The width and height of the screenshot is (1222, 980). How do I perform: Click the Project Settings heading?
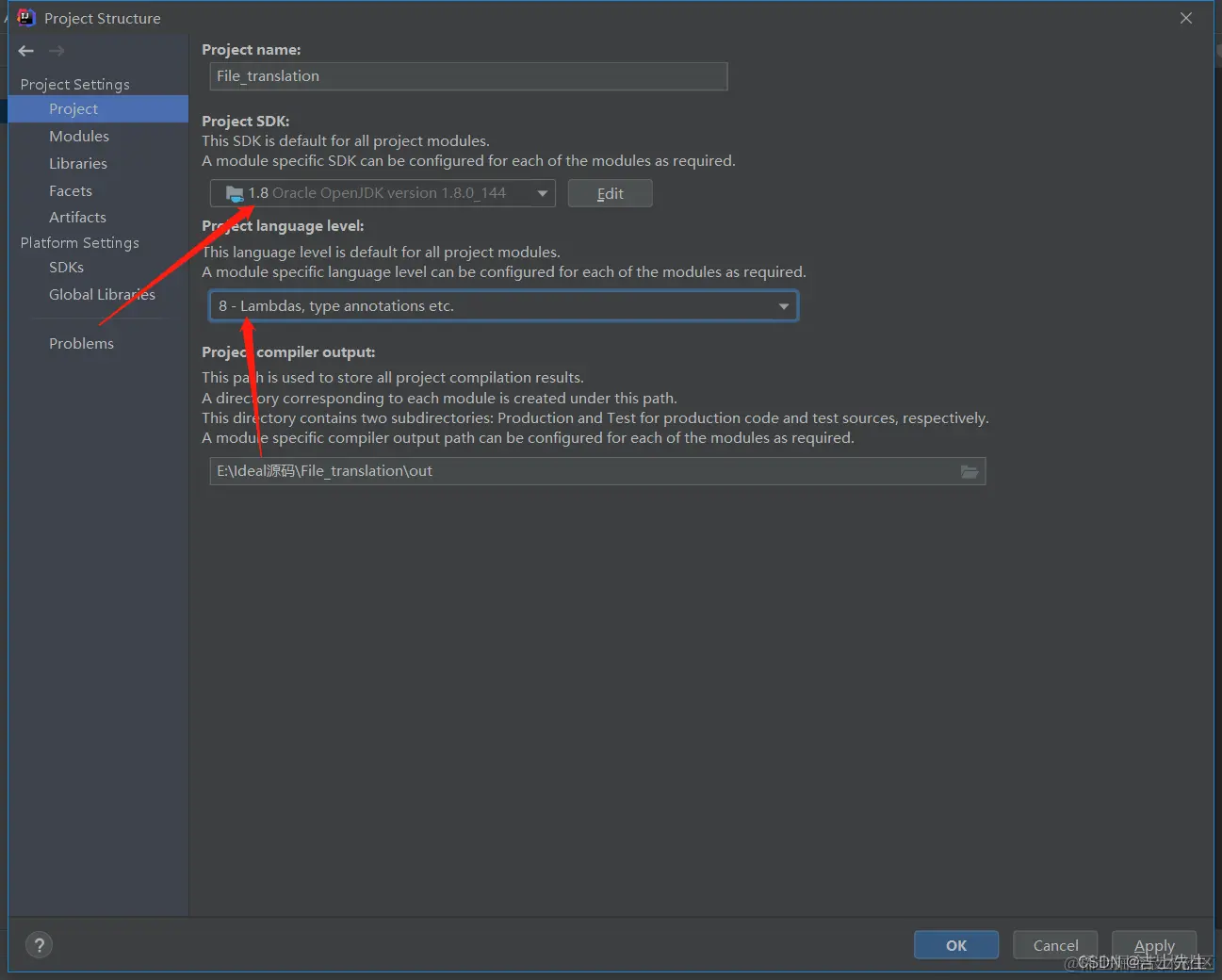(x=75, y=85)
